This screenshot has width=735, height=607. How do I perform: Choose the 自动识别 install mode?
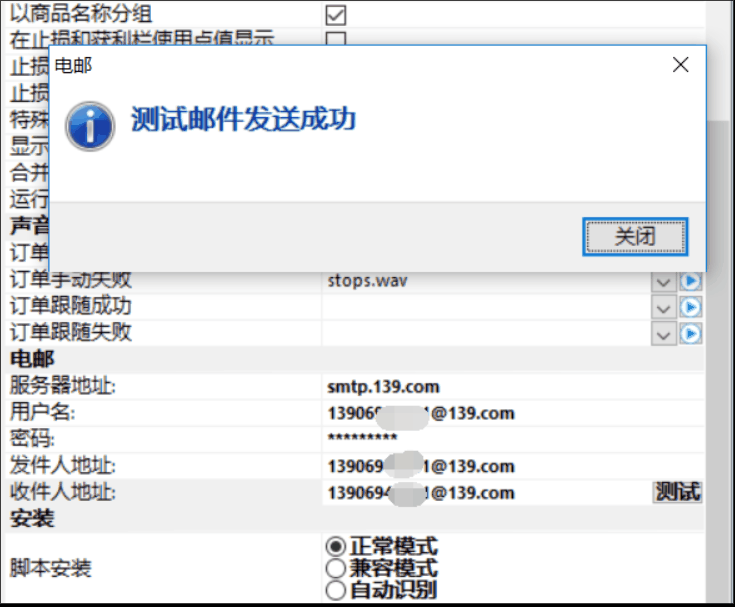[336, 590]
